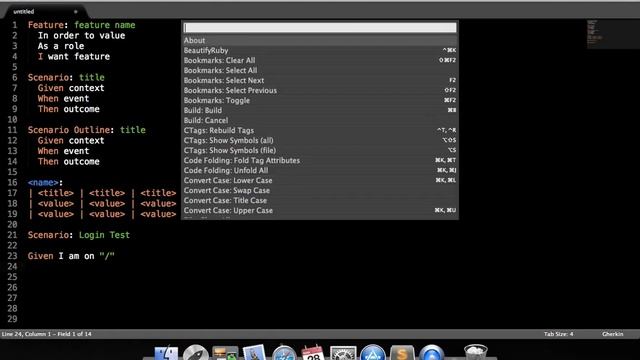The width and height of the screenshot is (640, 360).
Task: Open Mission Control icon in dock
Action: coord(225,353)
